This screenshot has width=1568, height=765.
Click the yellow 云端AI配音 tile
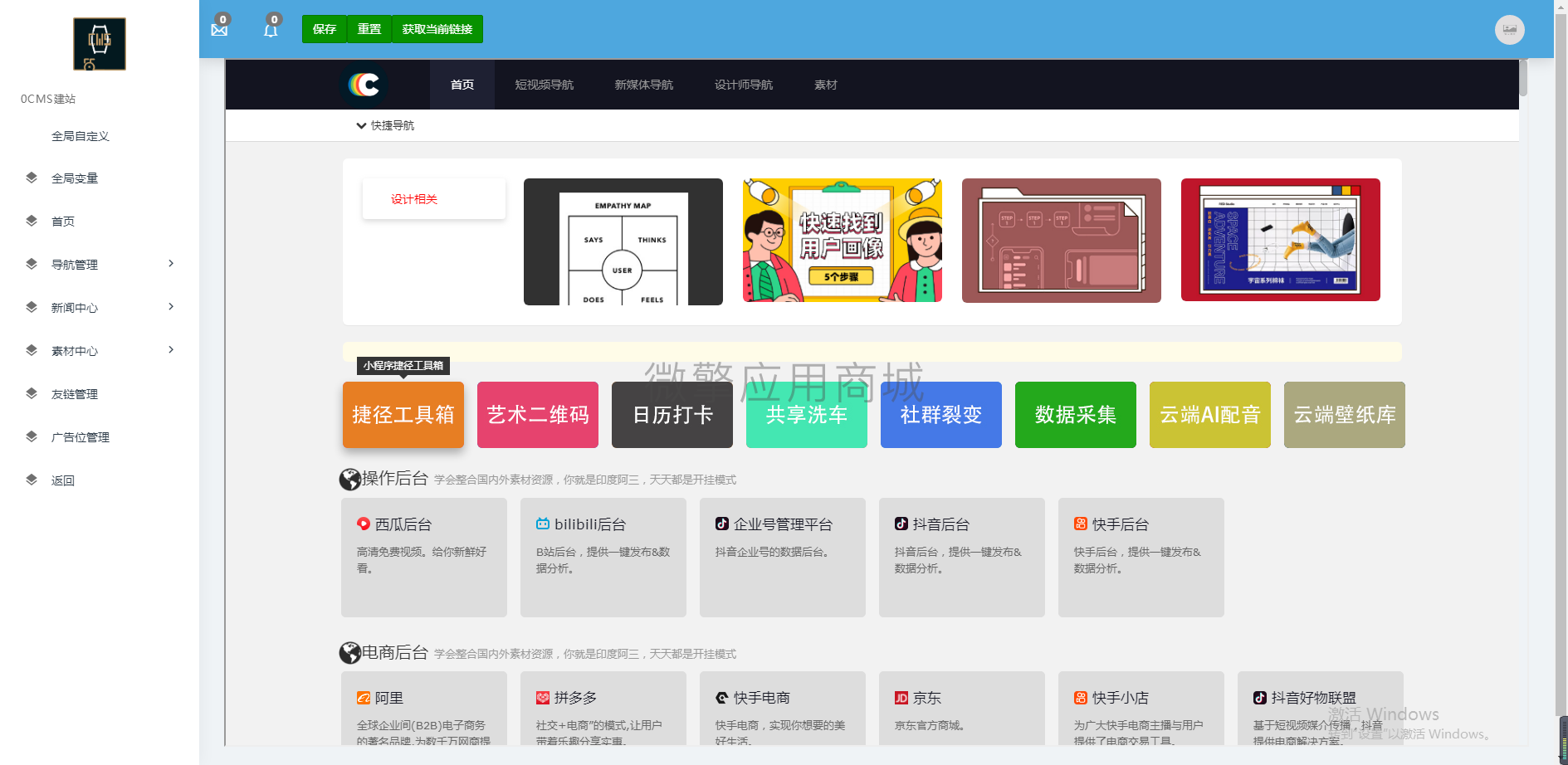(1210, 415)
